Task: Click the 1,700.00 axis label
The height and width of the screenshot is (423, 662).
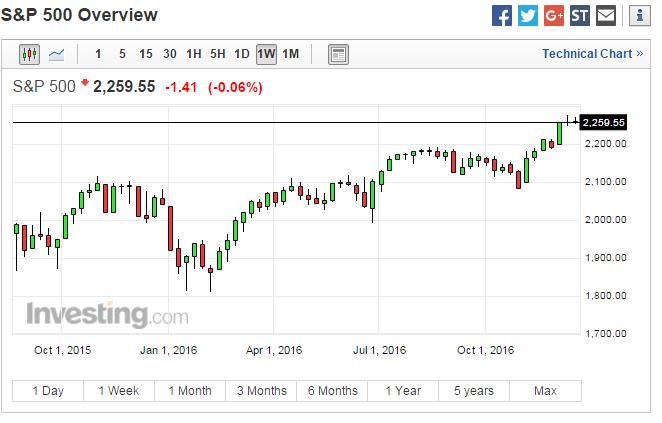Action: click(605, 334)
